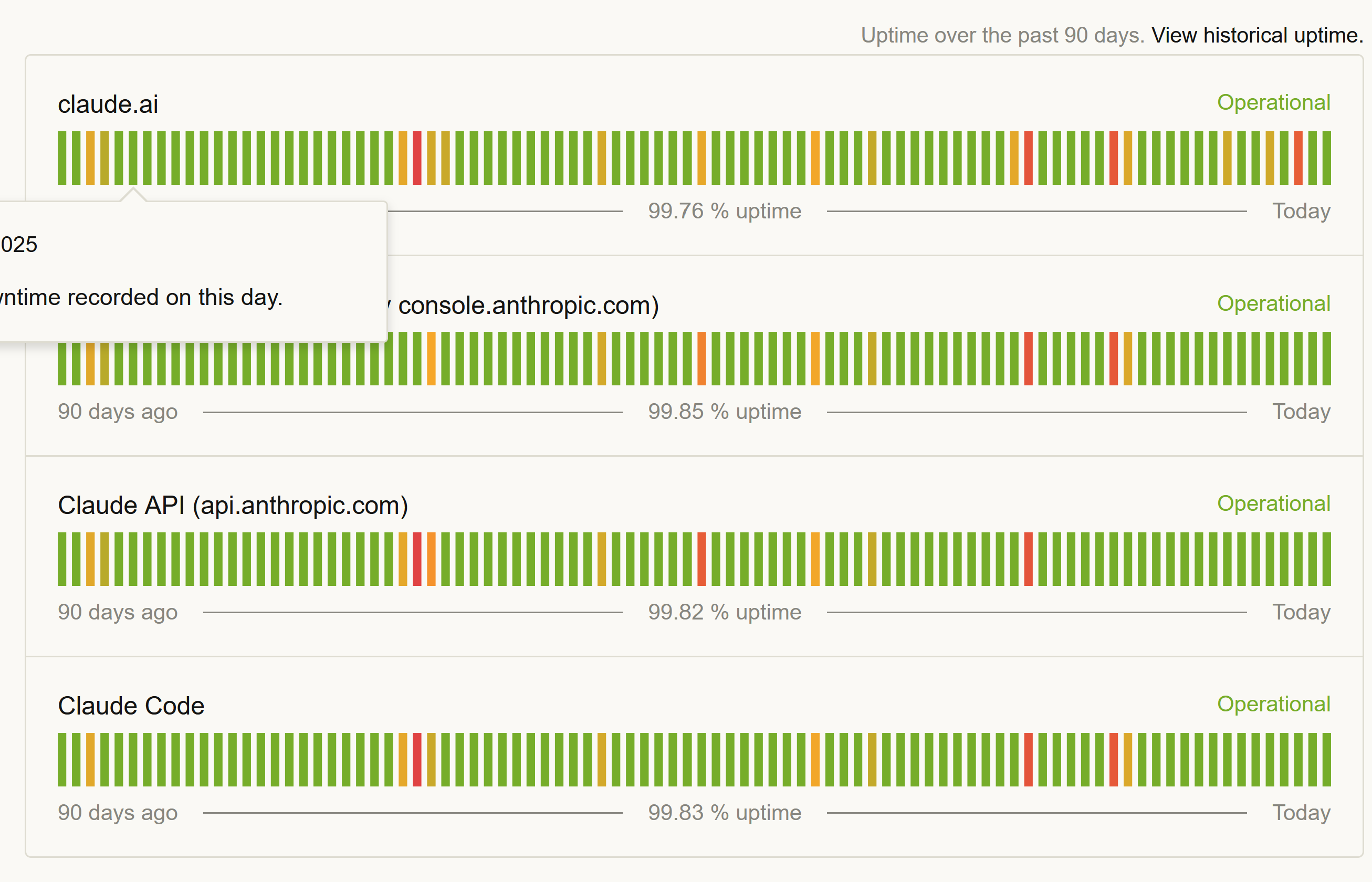
Task: Select rightmost red bar in Claude API row
Action: (1029, 559)
